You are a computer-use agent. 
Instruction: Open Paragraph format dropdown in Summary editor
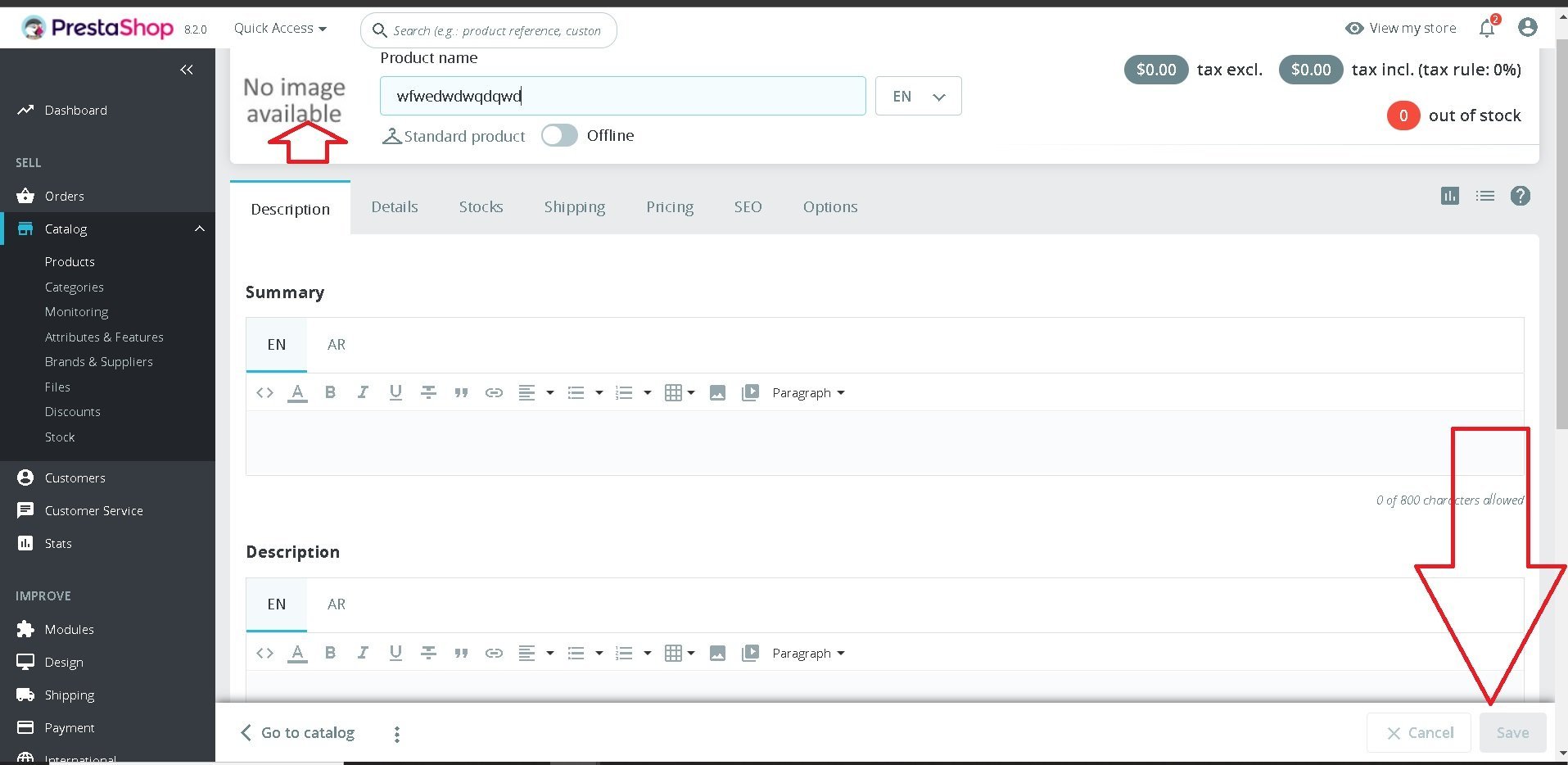808,393
